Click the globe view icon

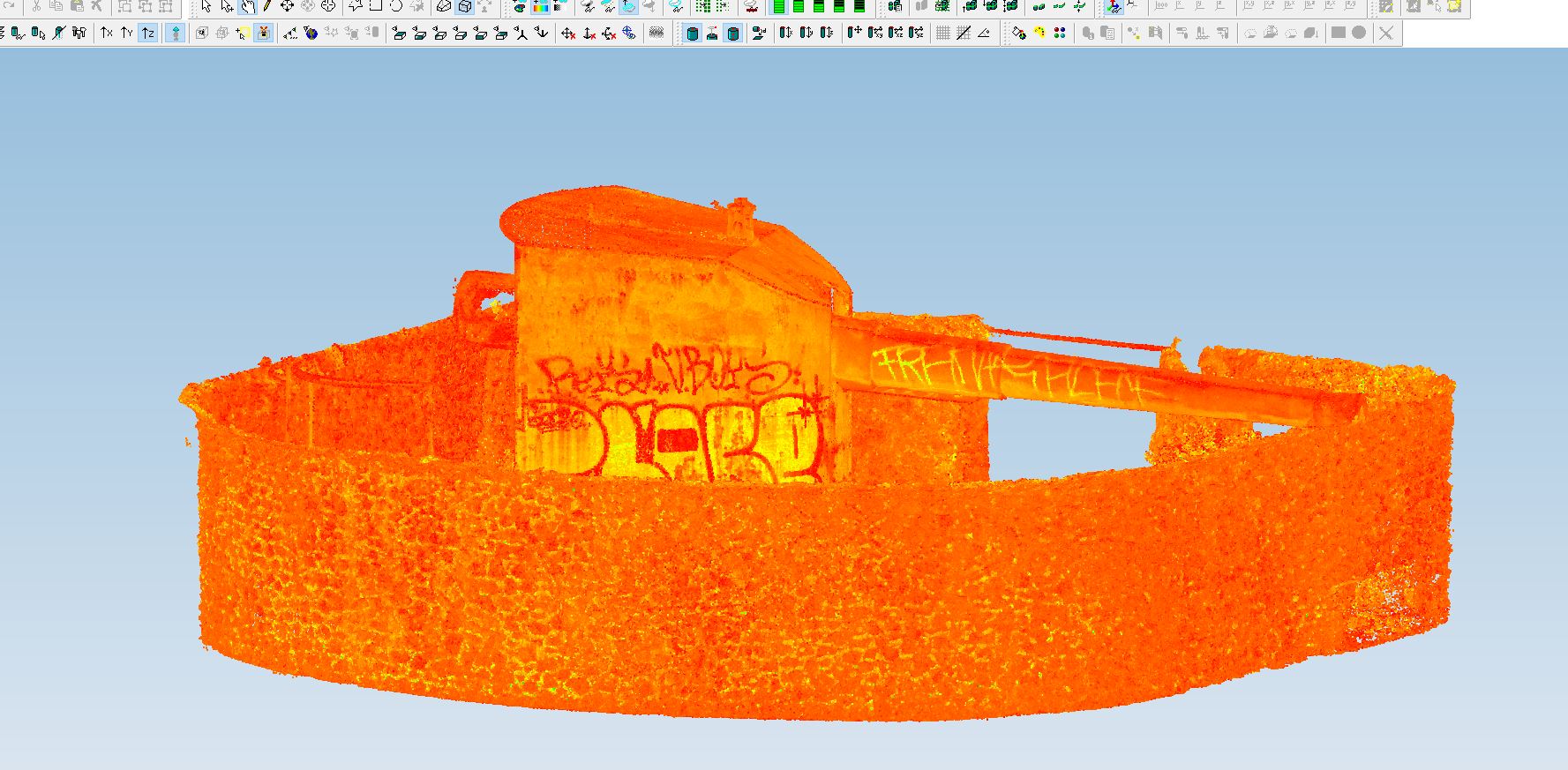pos(311,33)
